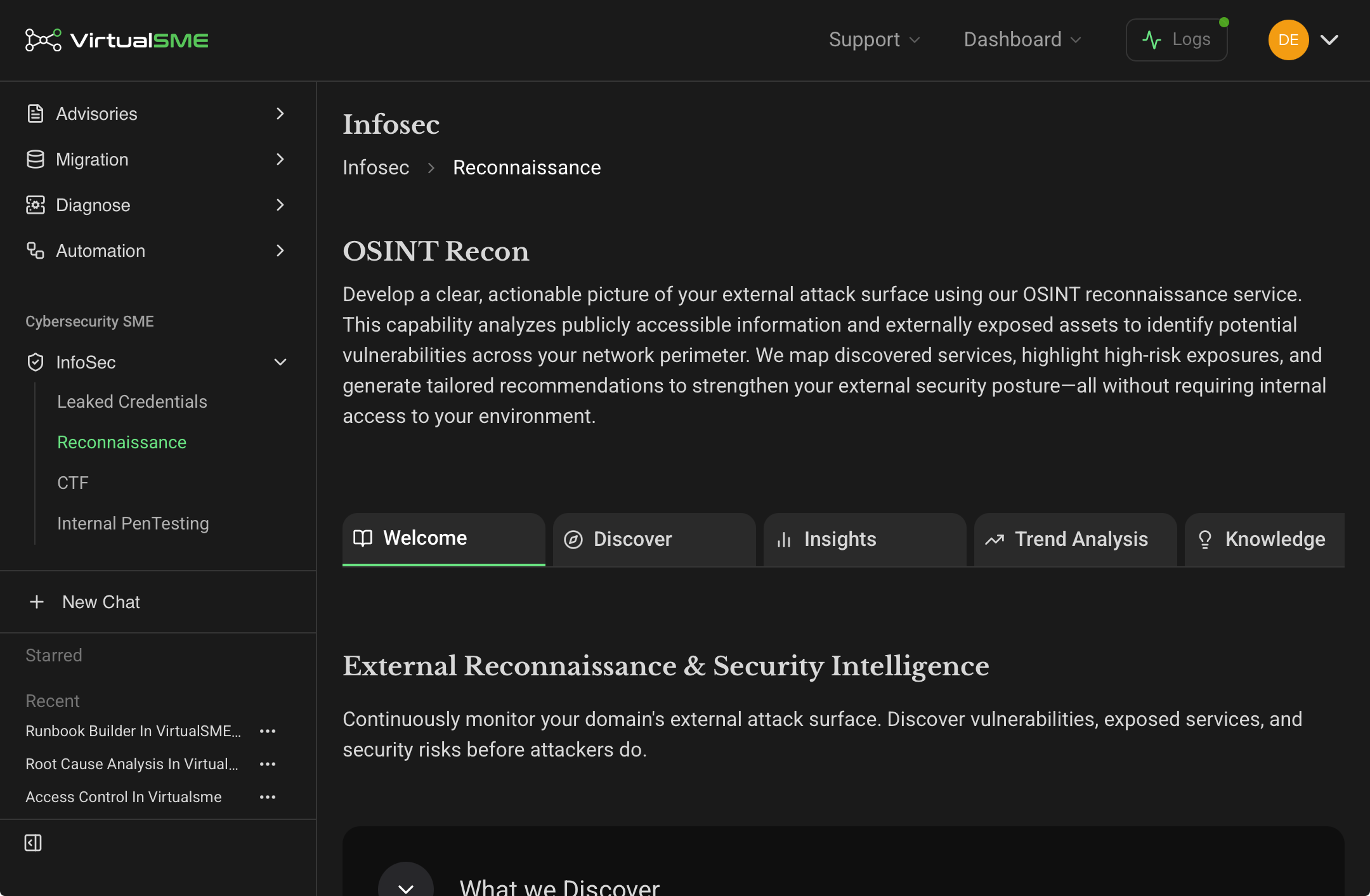Click the Infosec page title

[391, 124]
